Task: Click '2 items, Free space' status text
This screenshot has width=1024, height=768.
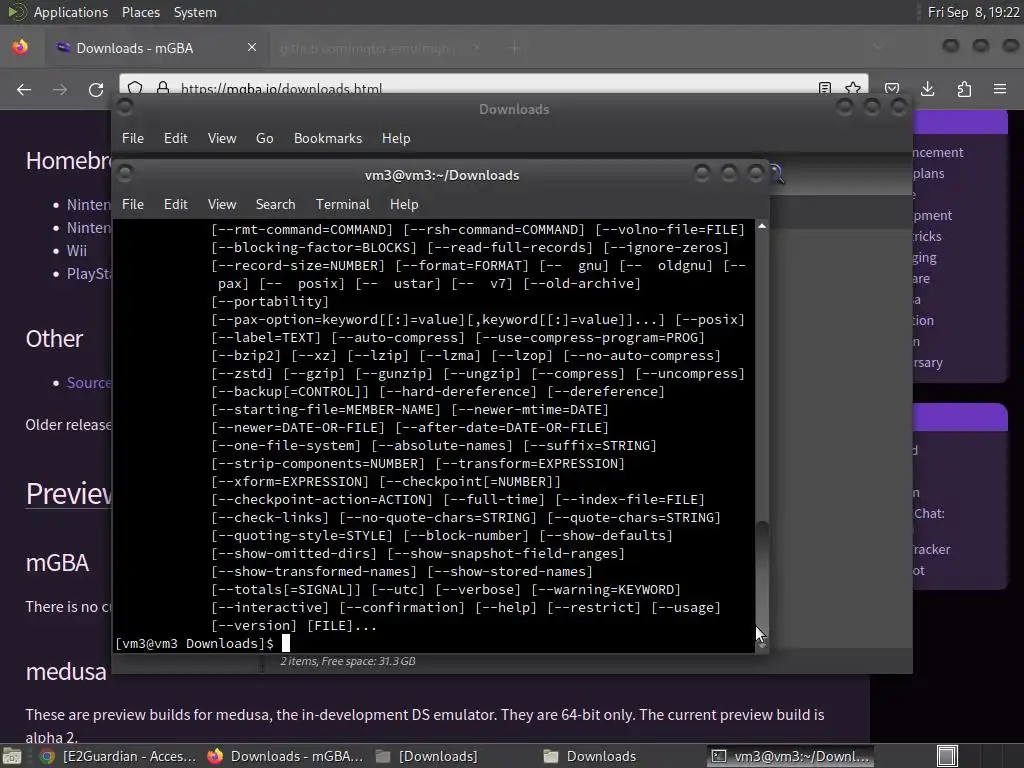Action: [x=348, y=662]
